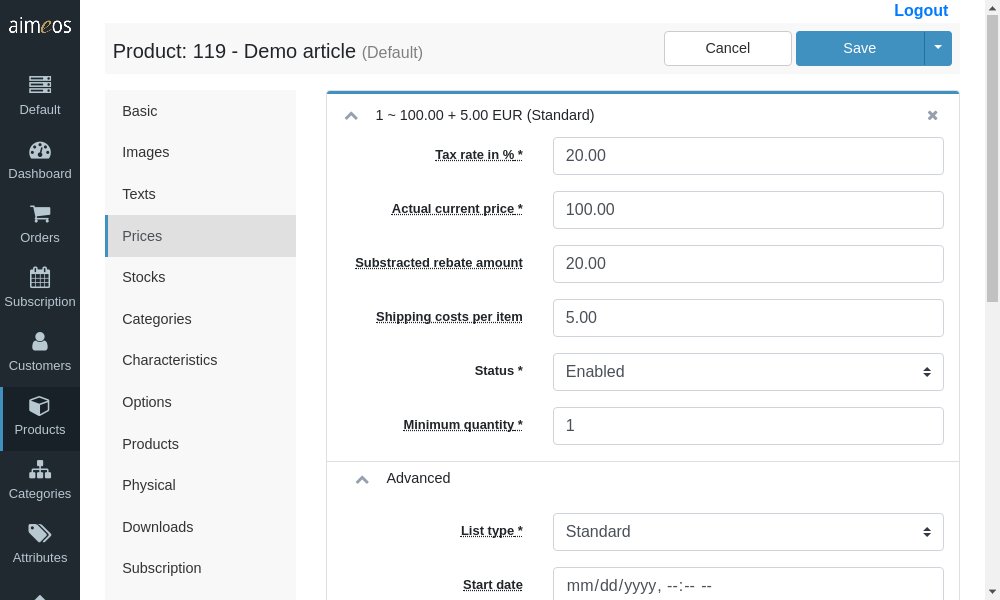Collapse the Advanced section
Viewport: 1000px width, 600px height.
tap(362, 479)
